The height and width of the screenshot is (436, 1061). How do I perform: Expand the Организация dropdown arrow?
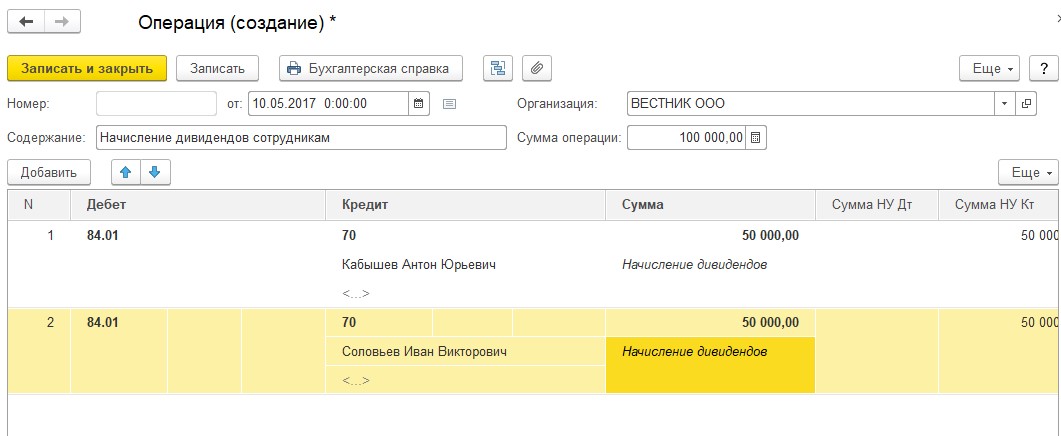coord(1004,104)
